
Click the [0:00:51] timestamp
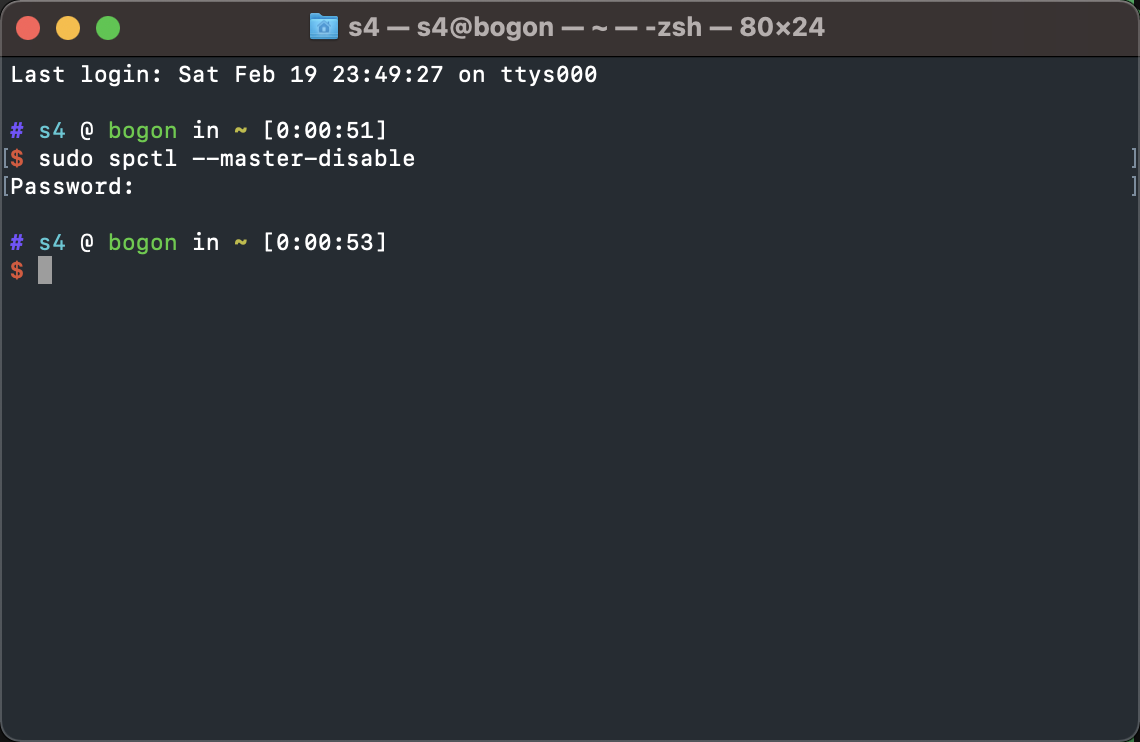pos(324,130)
